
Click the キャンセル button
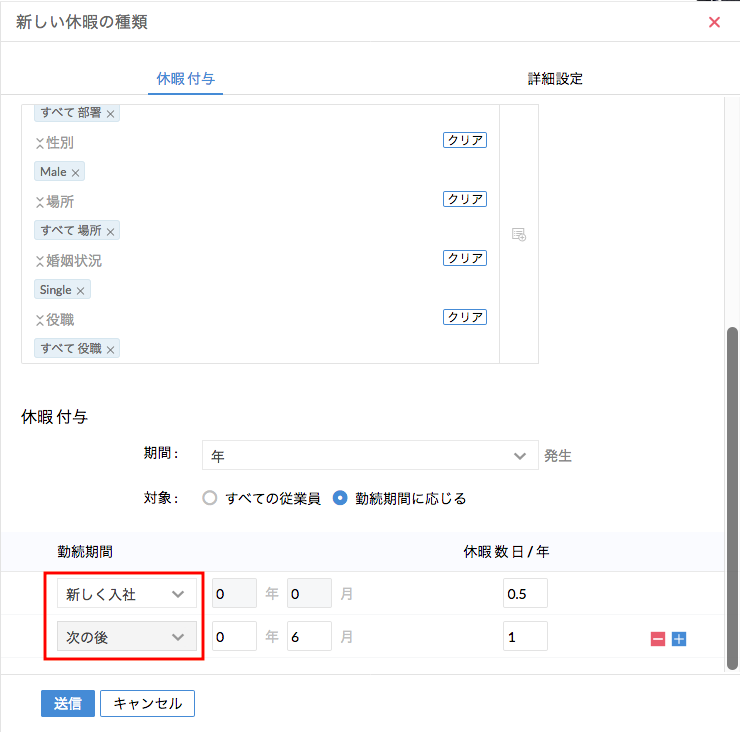[147, 703]
